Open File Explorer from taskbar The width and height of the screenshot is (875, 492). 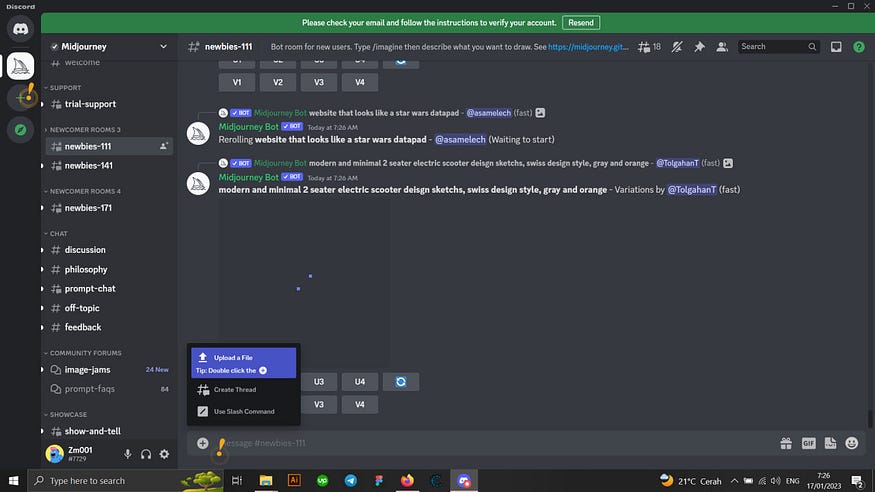(266, 480)
